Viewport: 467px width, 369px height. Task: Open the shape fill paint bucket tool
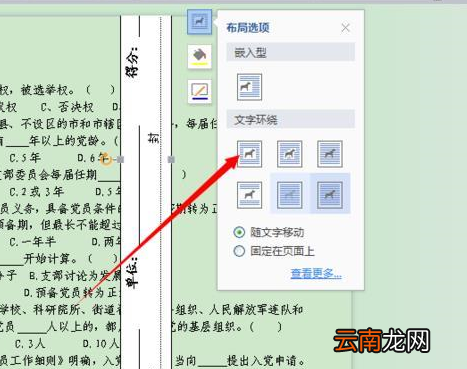(x=199, y=56)
